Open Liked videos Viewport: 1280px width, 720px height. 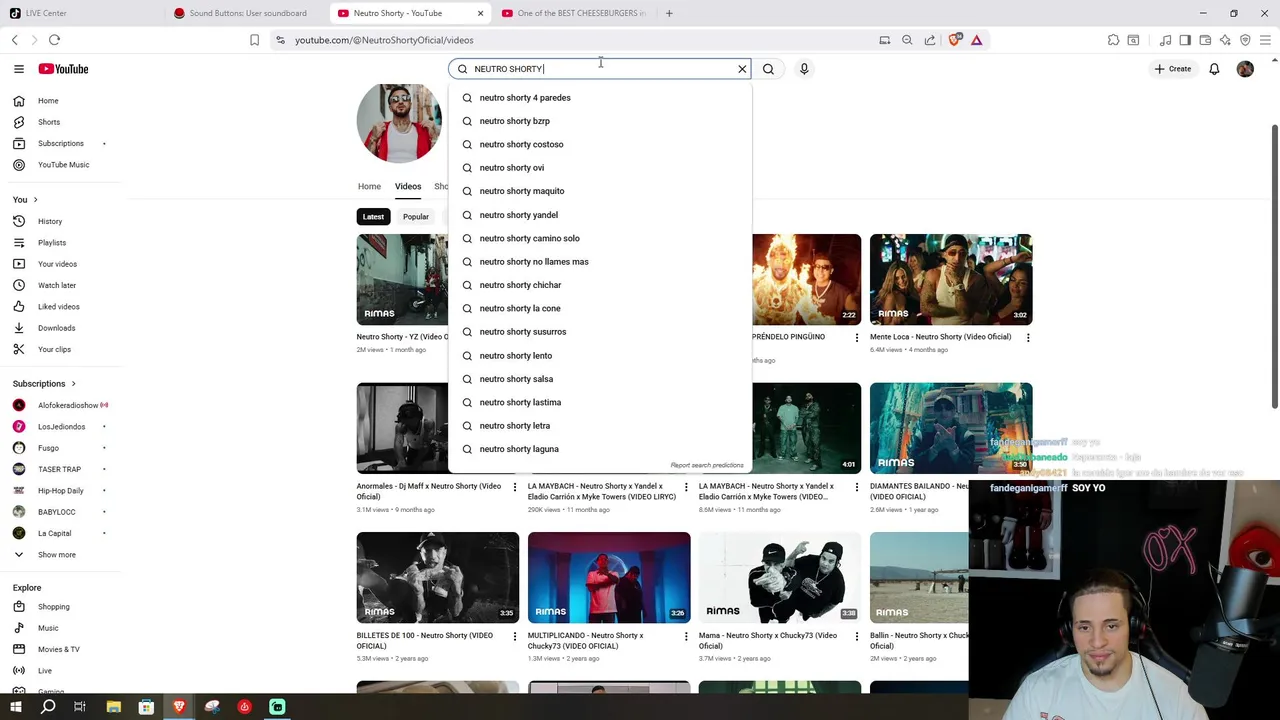(60, 307)
